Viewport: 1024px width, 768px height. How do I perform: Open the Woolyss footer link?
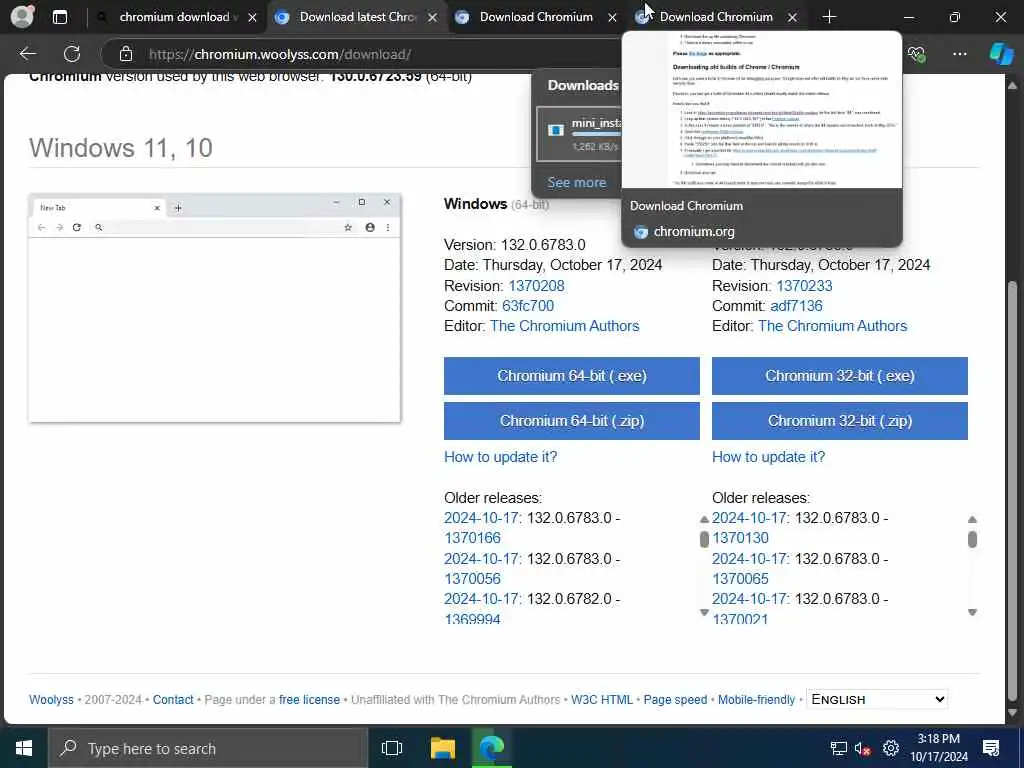point(51,699)
